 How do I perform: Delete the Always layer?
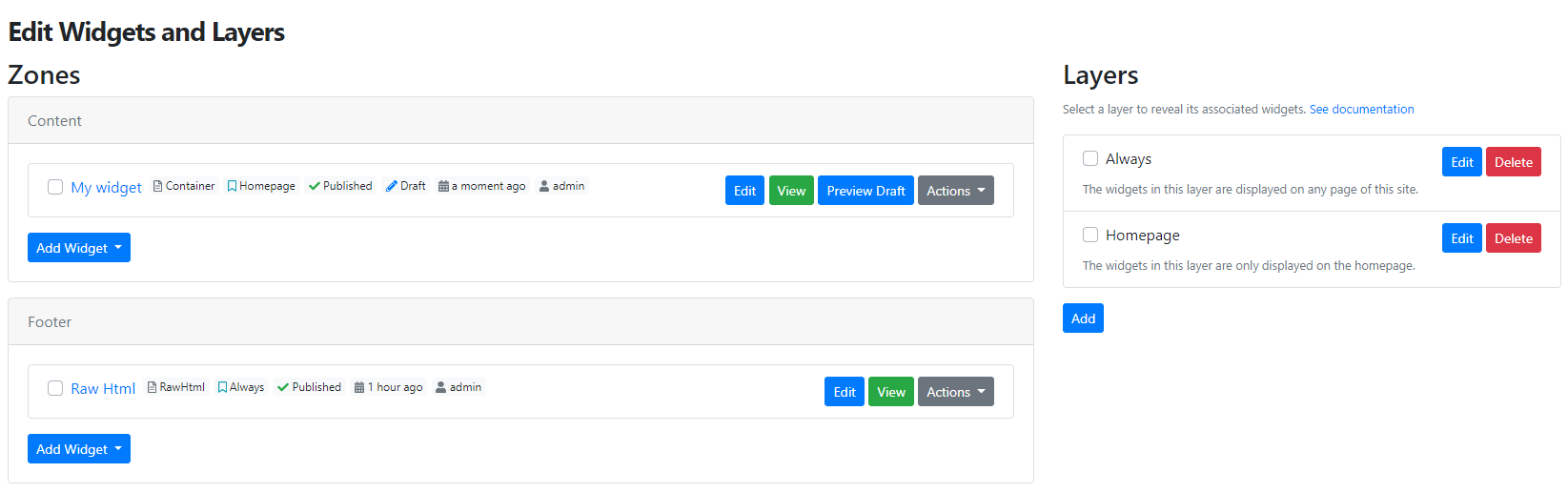[x=1514, y=162]
